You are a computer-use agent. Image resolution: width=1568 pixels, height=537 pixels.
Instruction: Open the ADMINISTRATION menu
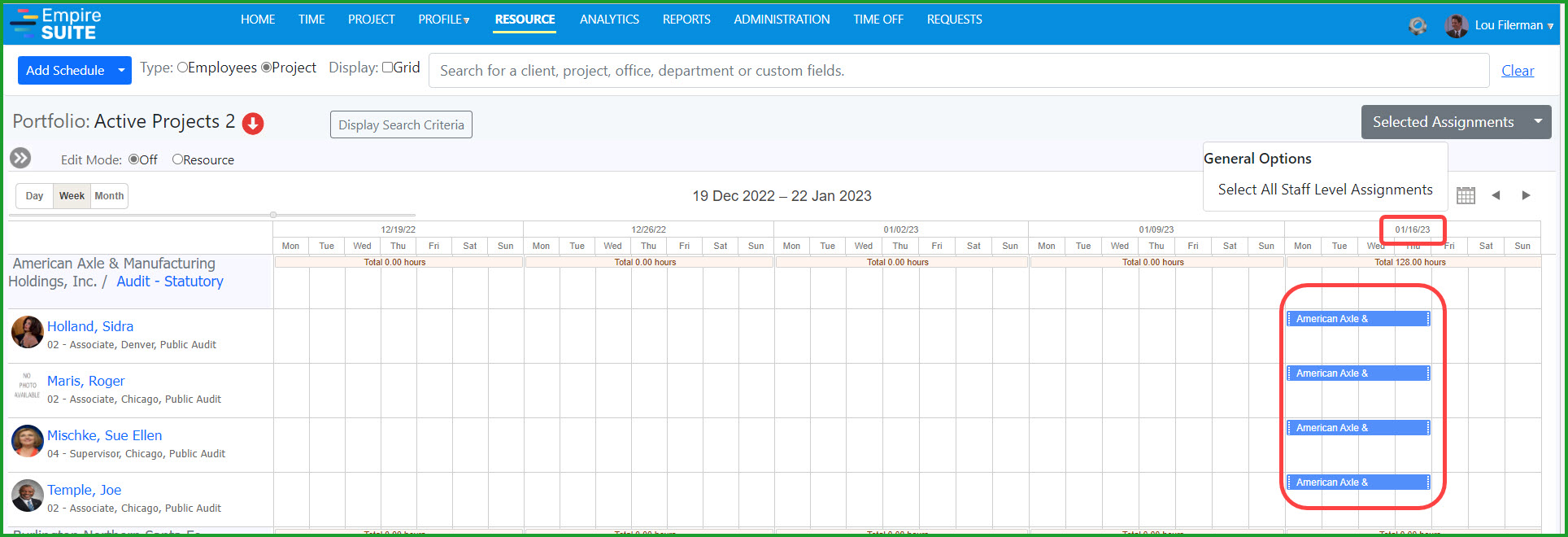pos(782,20)
